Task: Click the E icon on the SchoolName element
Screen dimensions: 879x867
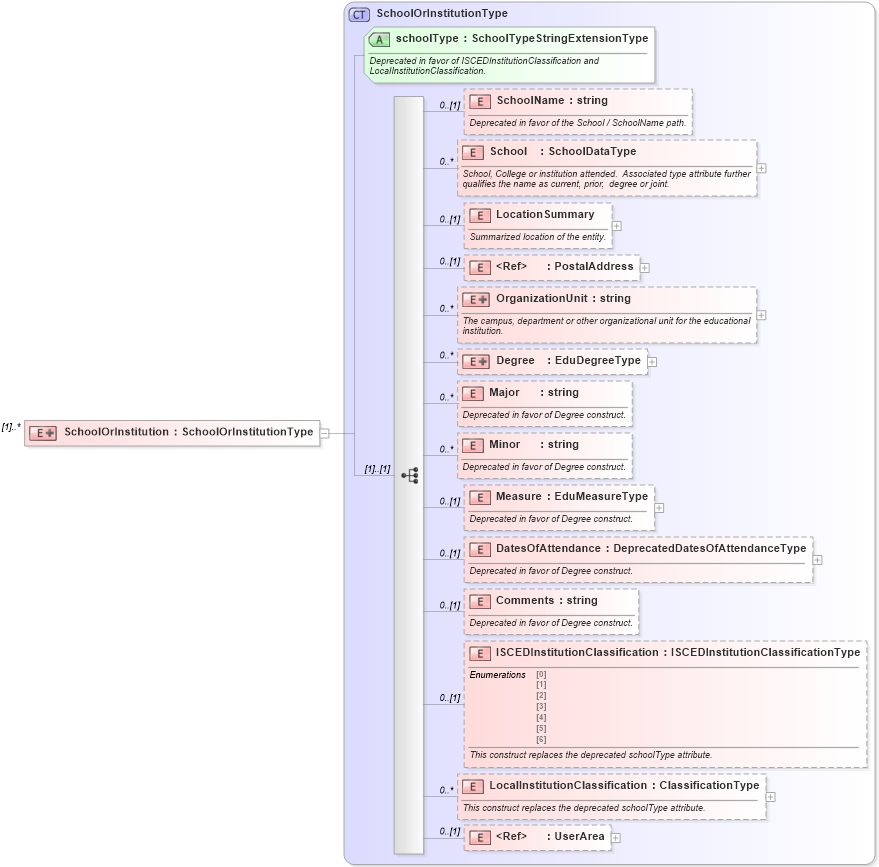Action: (479, 101)
